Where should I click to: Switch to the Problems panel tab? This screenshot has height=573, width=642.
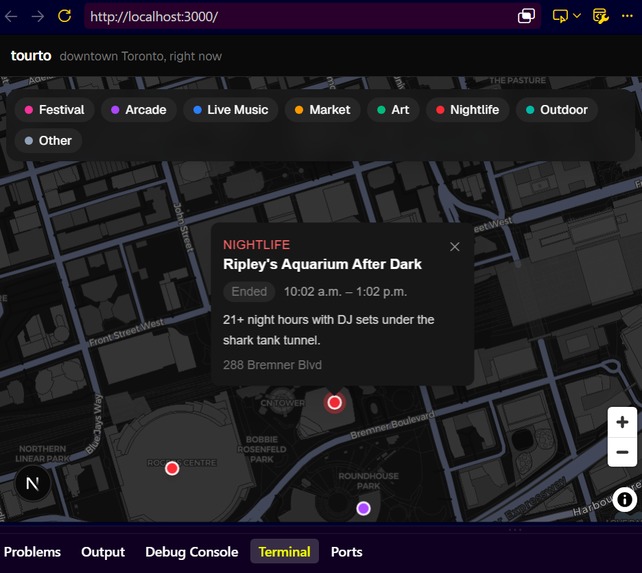click(x=32, y=552)
